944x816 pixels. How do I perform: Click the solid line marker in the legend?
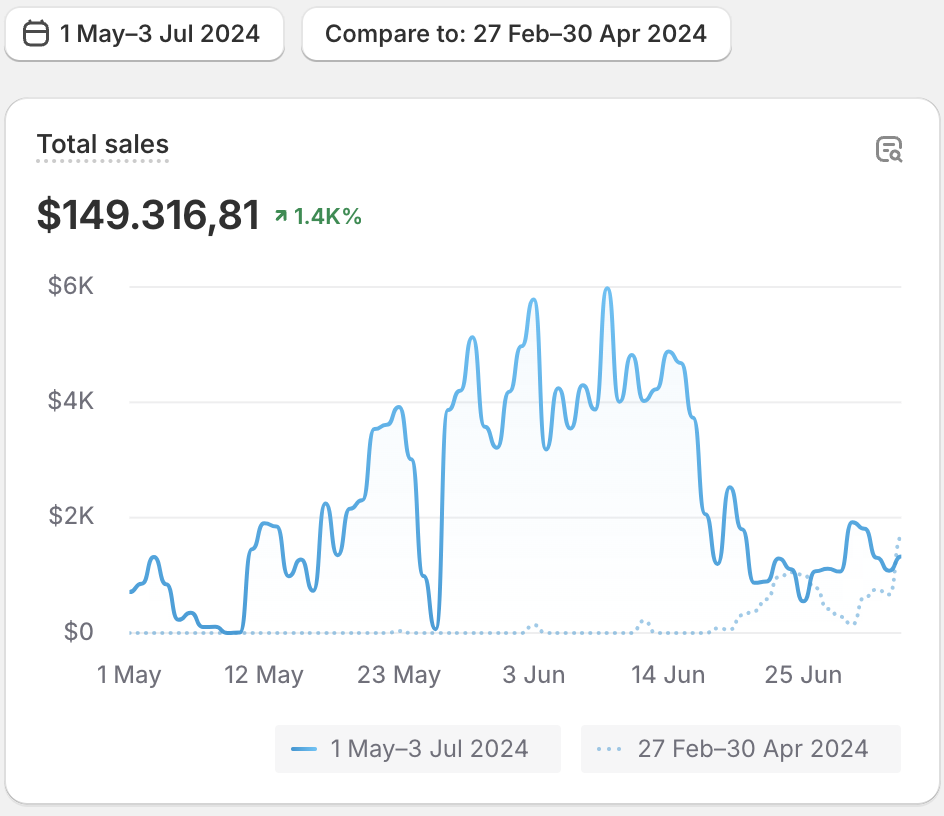click(304, 749)
